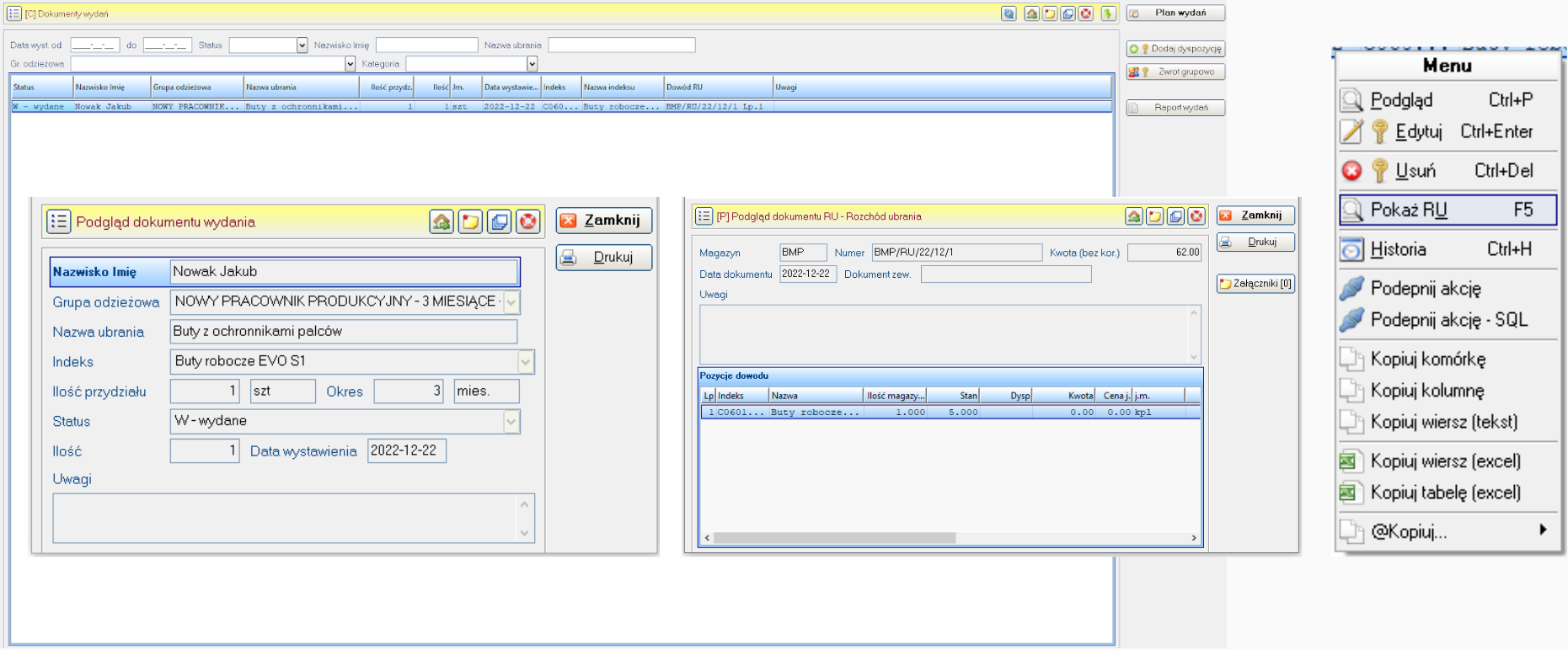Click stacked windows icon in Podgląd dokumentu wydania header

point(500,221)
